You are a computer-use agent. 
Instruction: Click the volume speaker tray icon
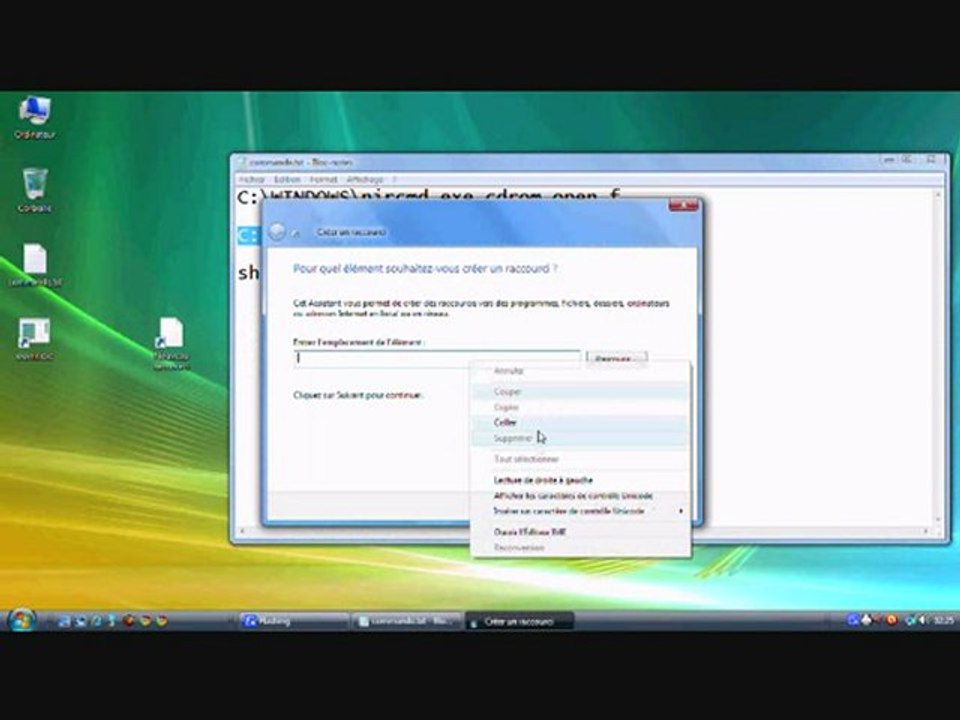(x=922, y=620)
